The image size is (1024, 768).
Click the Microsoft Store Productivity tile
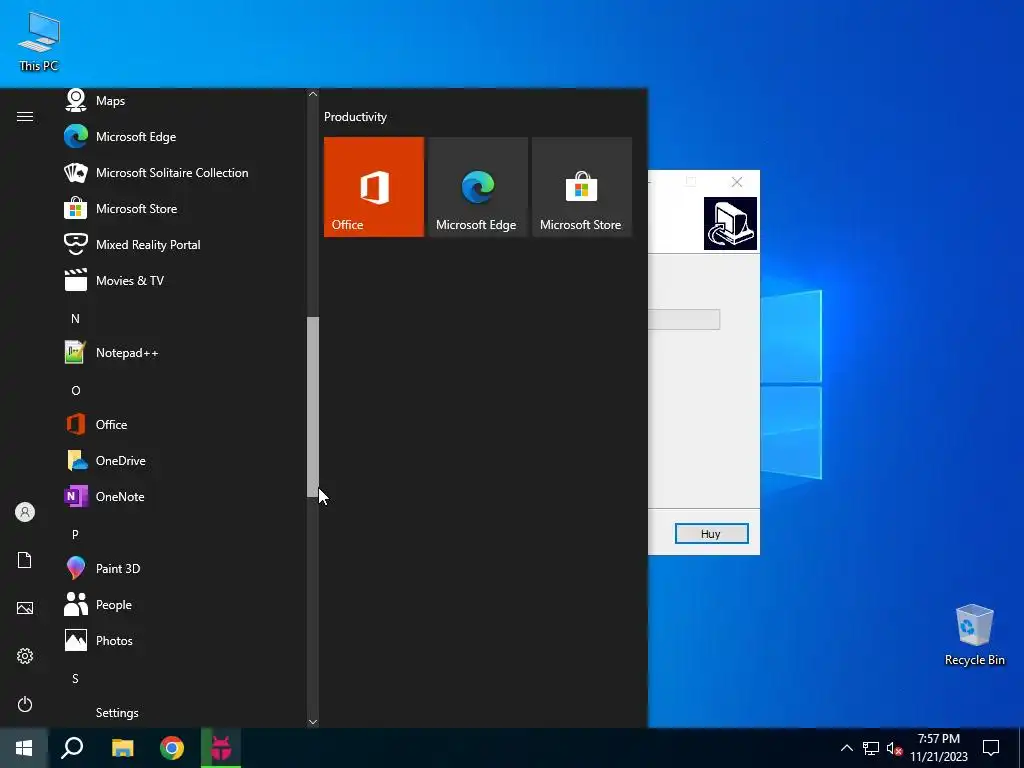point(582,187)
